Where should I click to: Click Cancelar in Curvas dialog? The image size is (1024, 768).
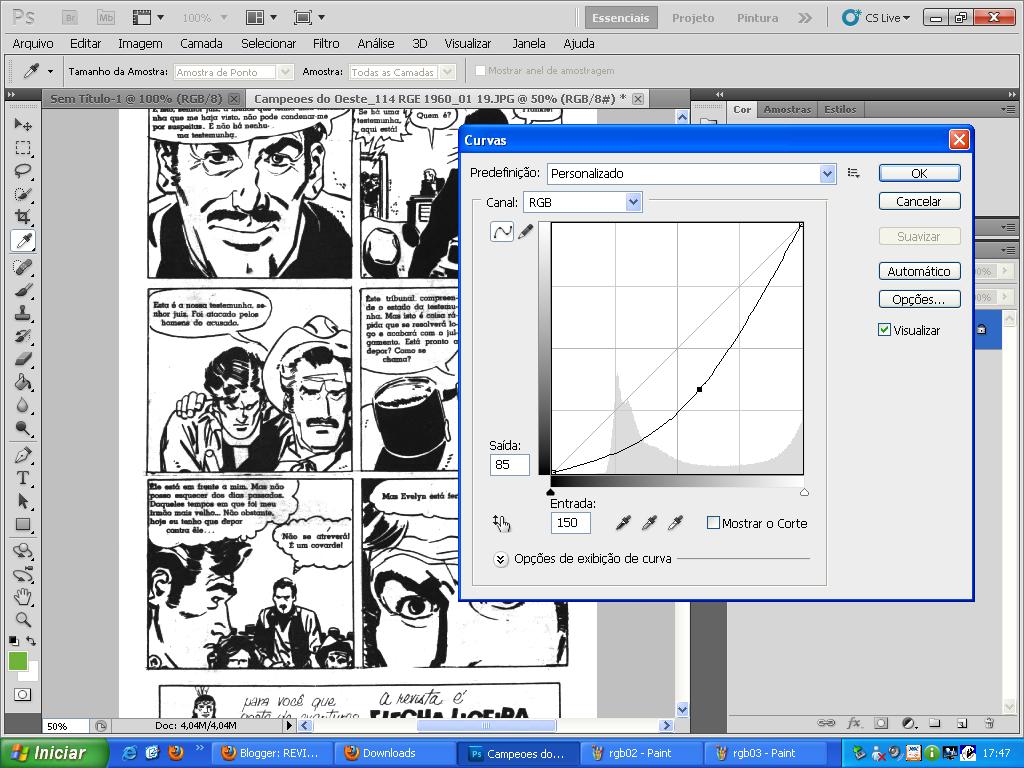click(919, 201)
